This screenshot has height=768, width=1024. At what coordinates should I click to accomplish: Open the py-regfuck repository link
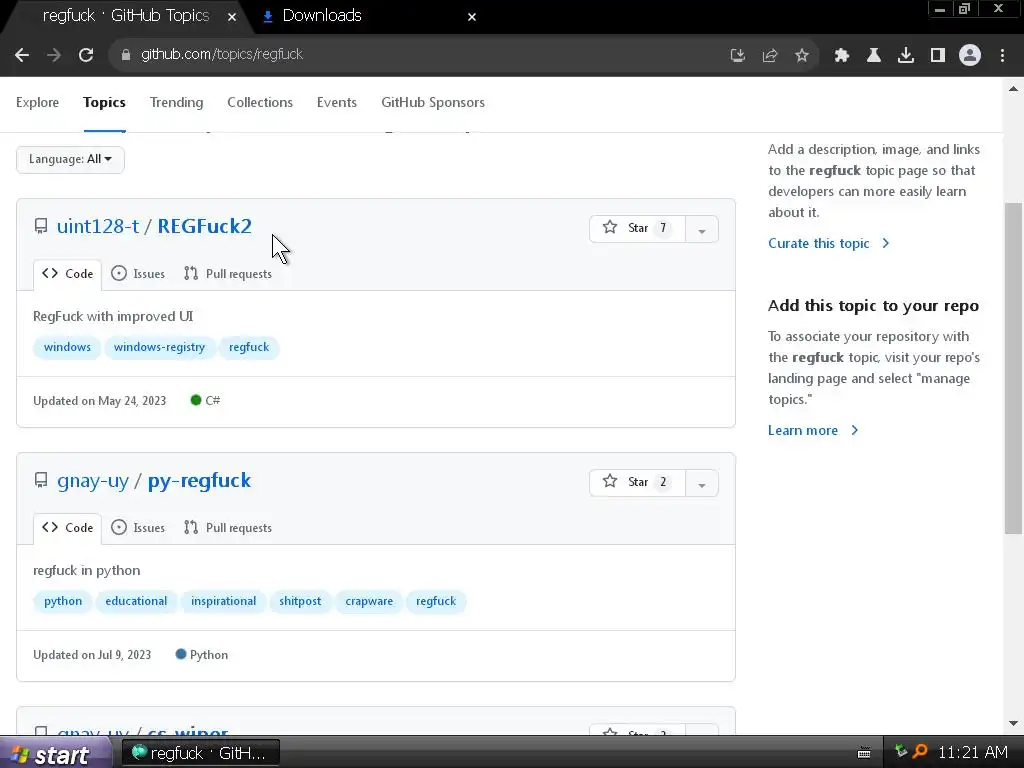pos(199,481)
